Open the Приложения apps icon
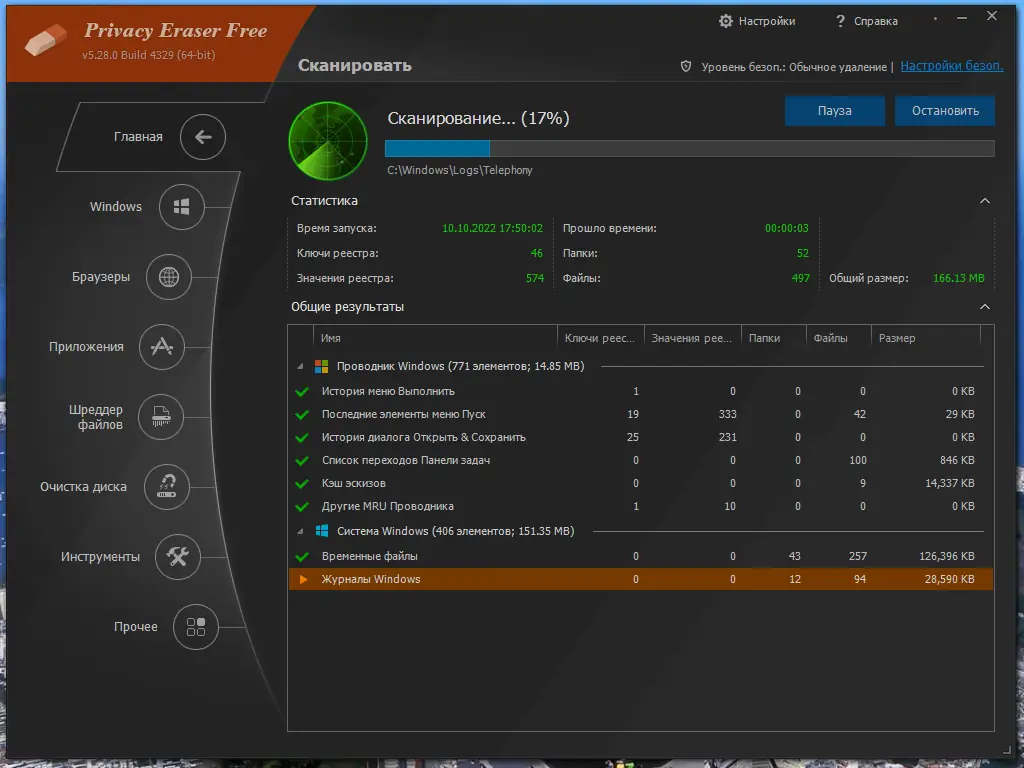1024x768 pixels. (x=162, y=347)
